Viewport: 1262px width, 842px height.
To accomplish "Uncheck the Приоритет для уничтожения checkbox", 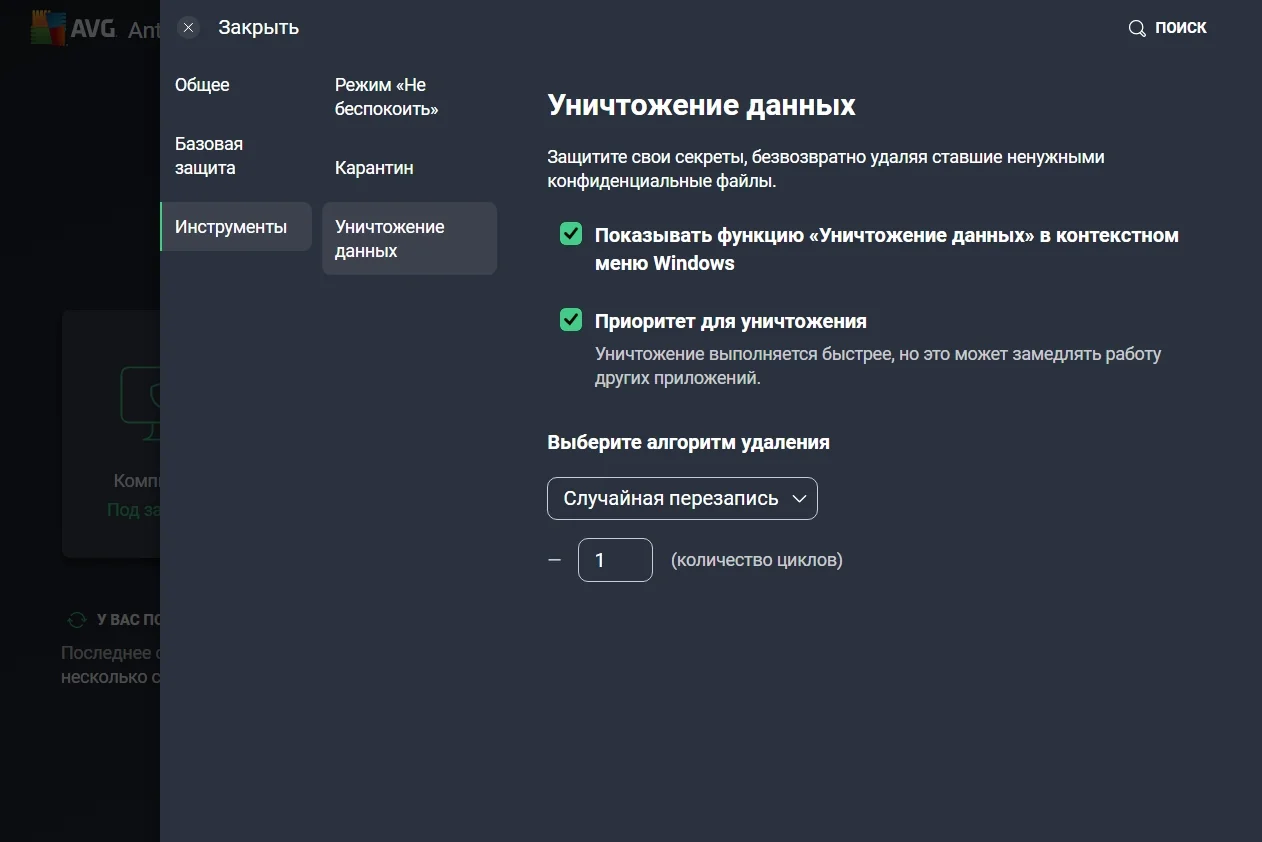I will pos(571,321).
